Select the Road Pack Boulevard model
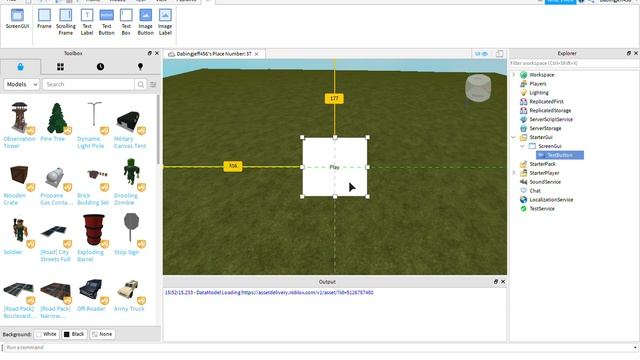This screenshot has width=640, height=360. [x=19, y=298]
